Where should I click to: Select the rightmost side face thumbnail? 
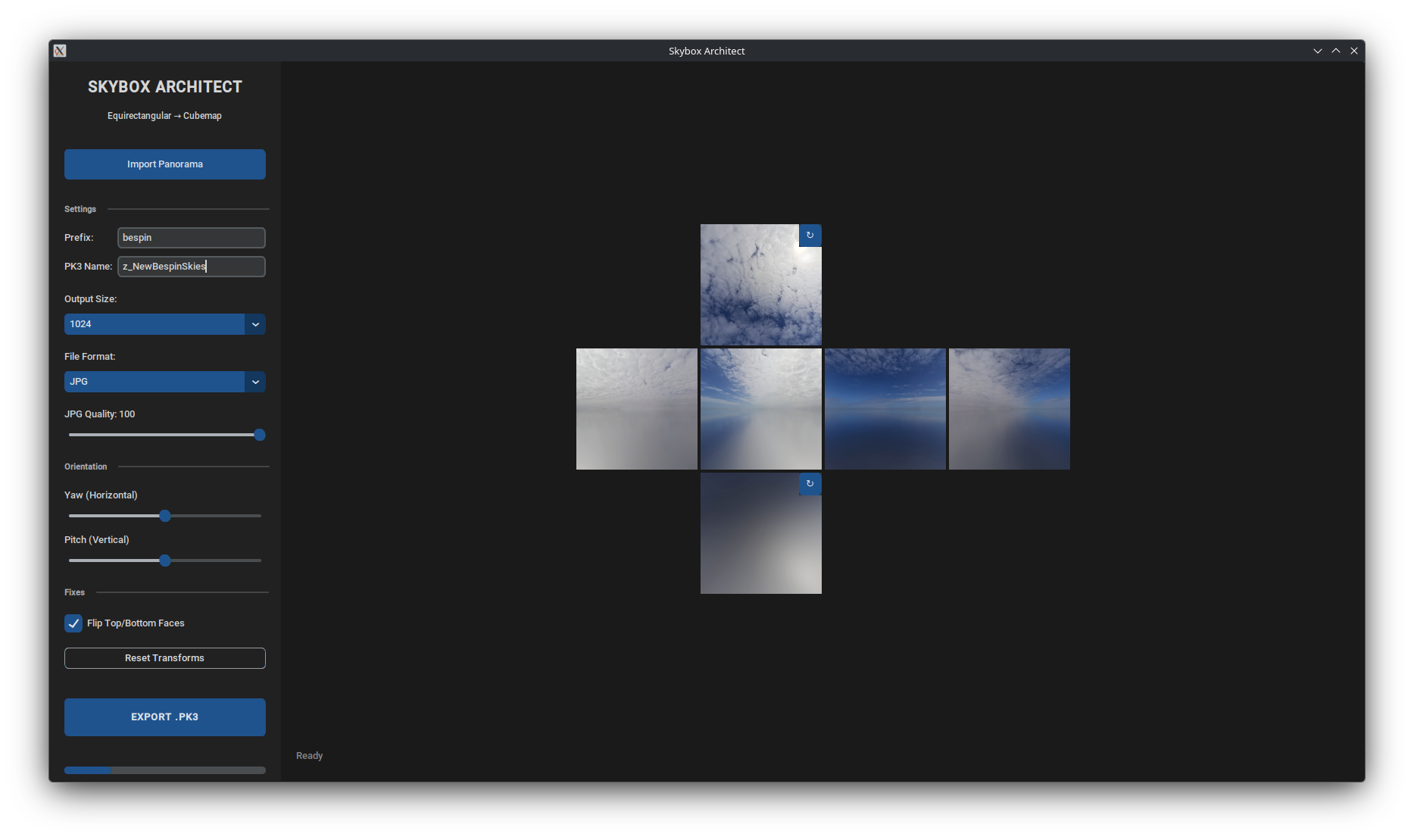(1009, 409)
